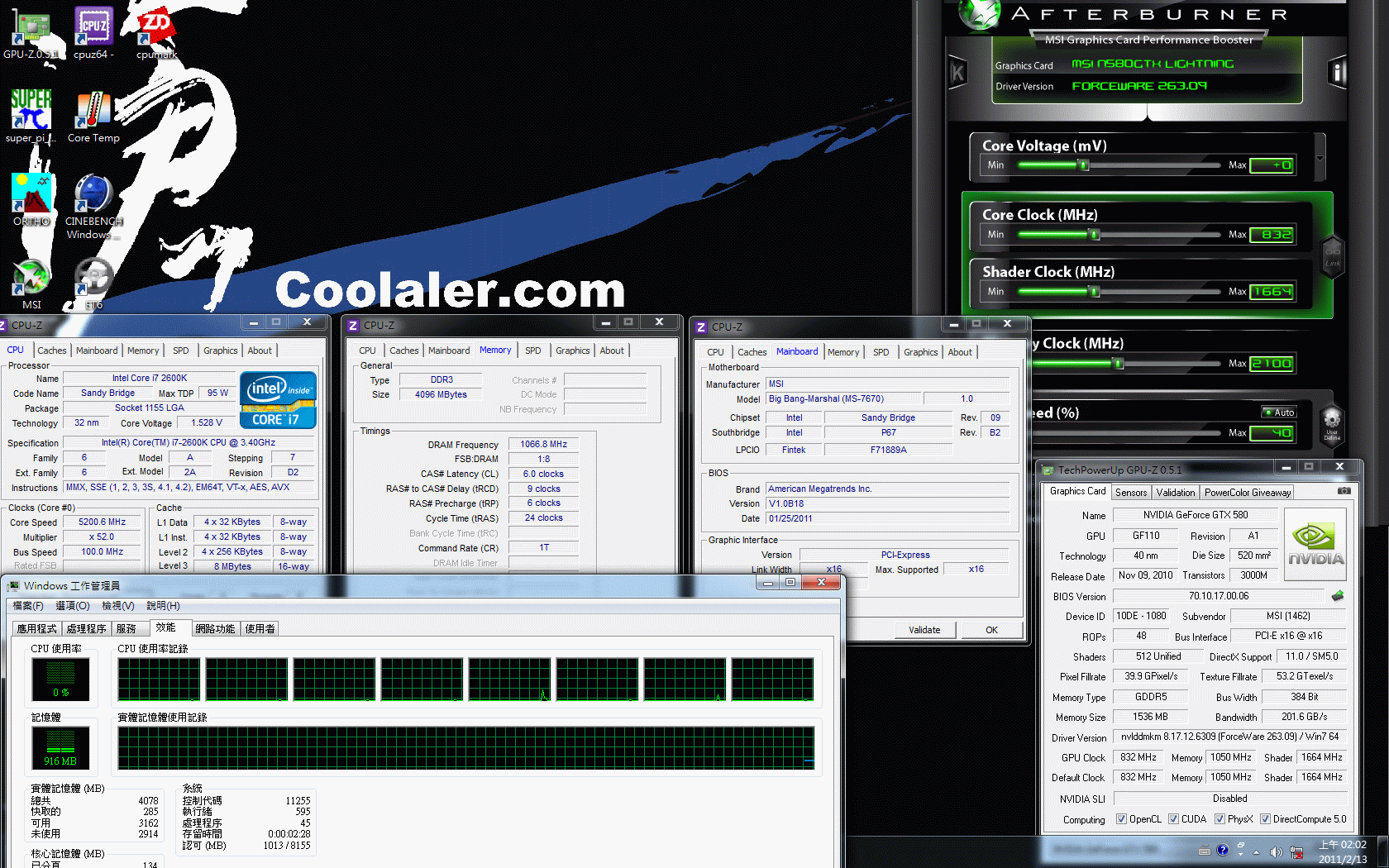Show hidden tray icons arrow
Screen dimensions: 1389x868
[1256, 851]
